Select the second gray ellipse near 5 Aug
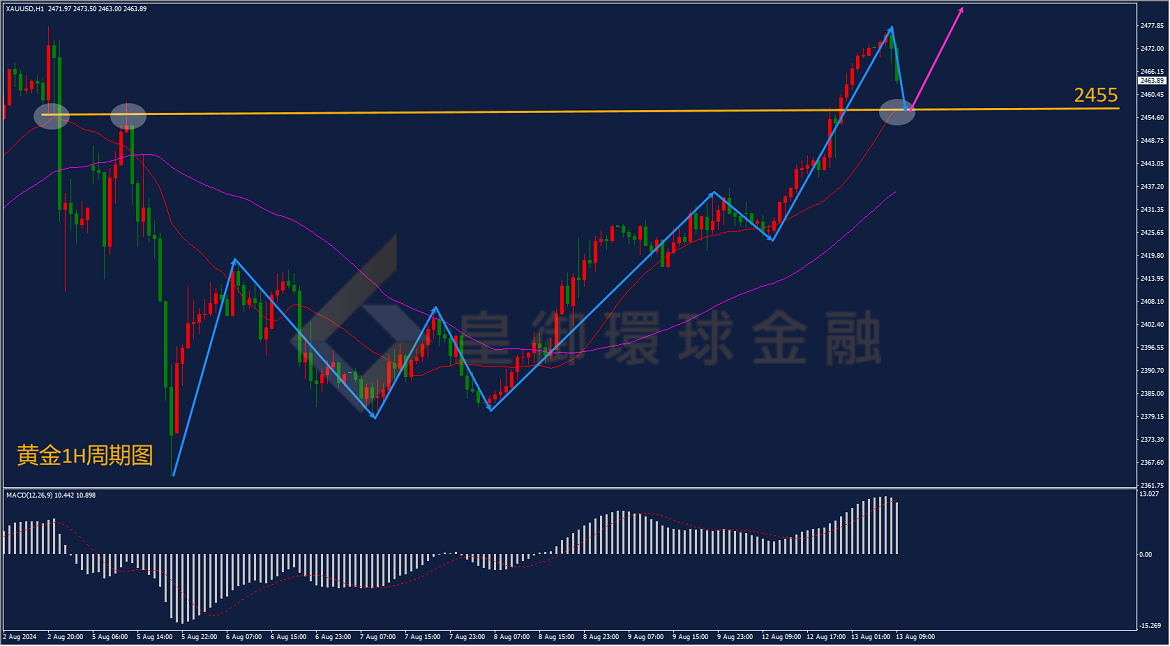The width and height of the screenshot is (1170, 646). pyautogui.click(x=128, y=116)
